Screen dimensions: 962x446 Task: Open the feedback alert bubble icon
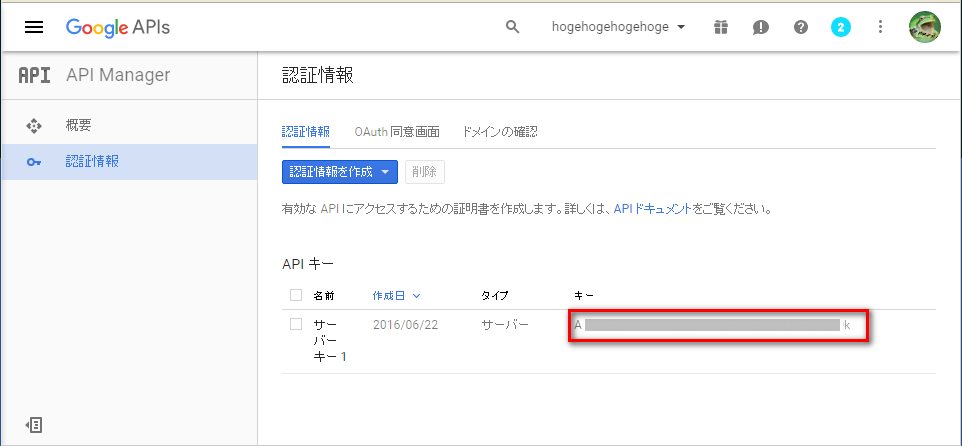tap(761, 27)
